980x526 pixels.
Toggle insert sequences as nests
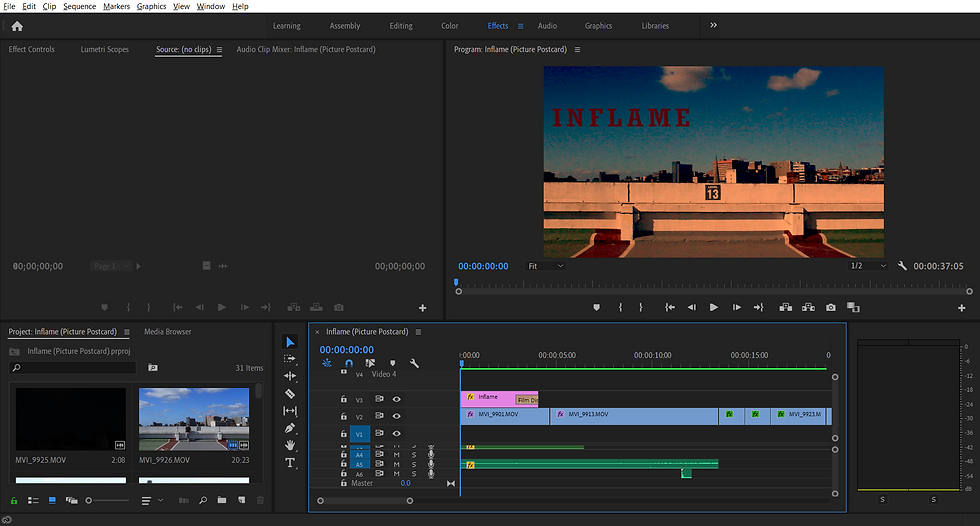[327, 363]
